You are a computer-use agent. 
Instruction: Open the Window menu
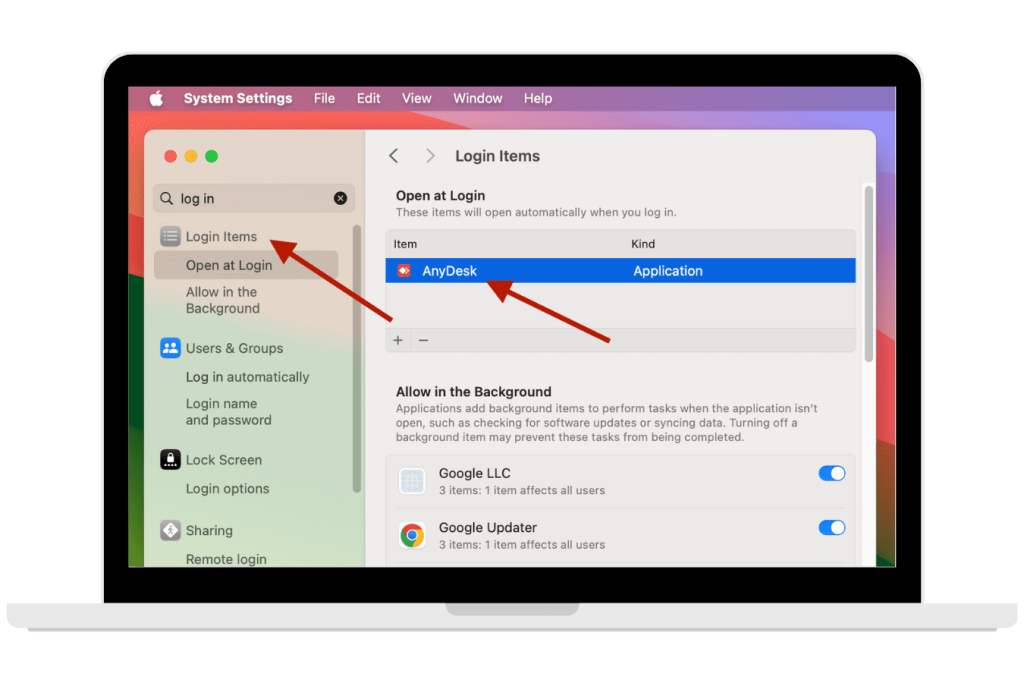(477, 98)
